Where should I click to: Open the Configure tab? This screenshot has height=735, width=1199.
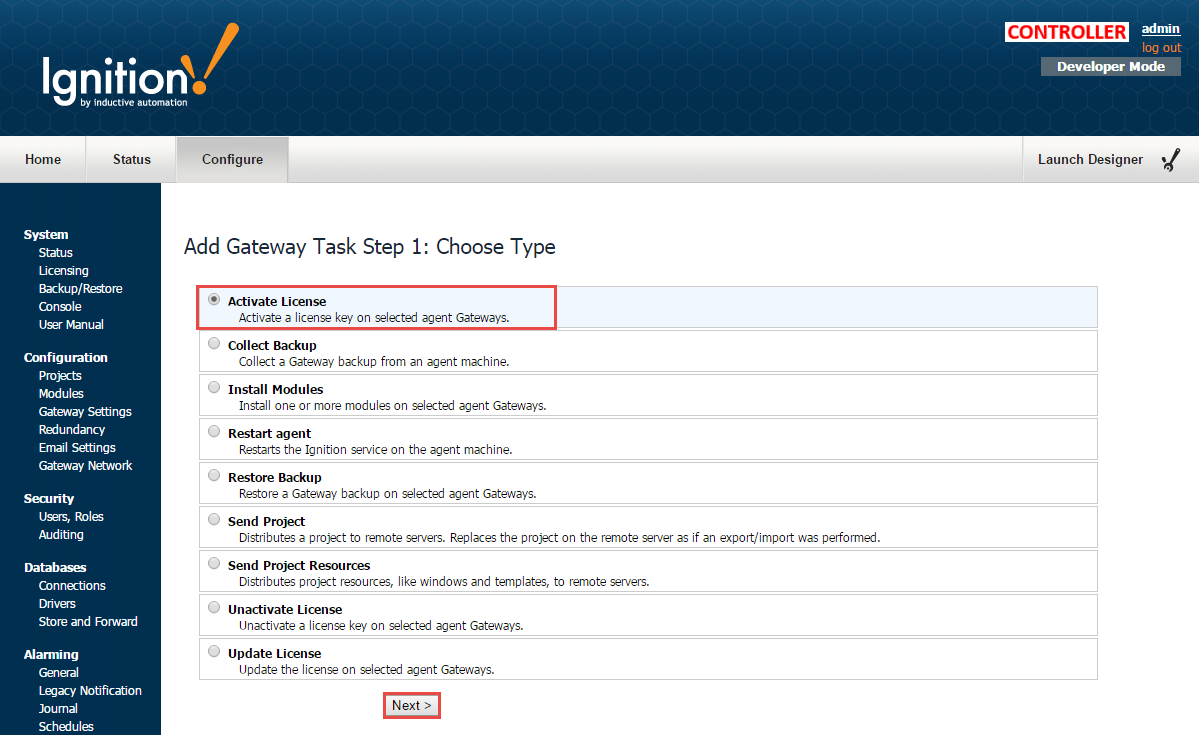[x=232, y=159]
